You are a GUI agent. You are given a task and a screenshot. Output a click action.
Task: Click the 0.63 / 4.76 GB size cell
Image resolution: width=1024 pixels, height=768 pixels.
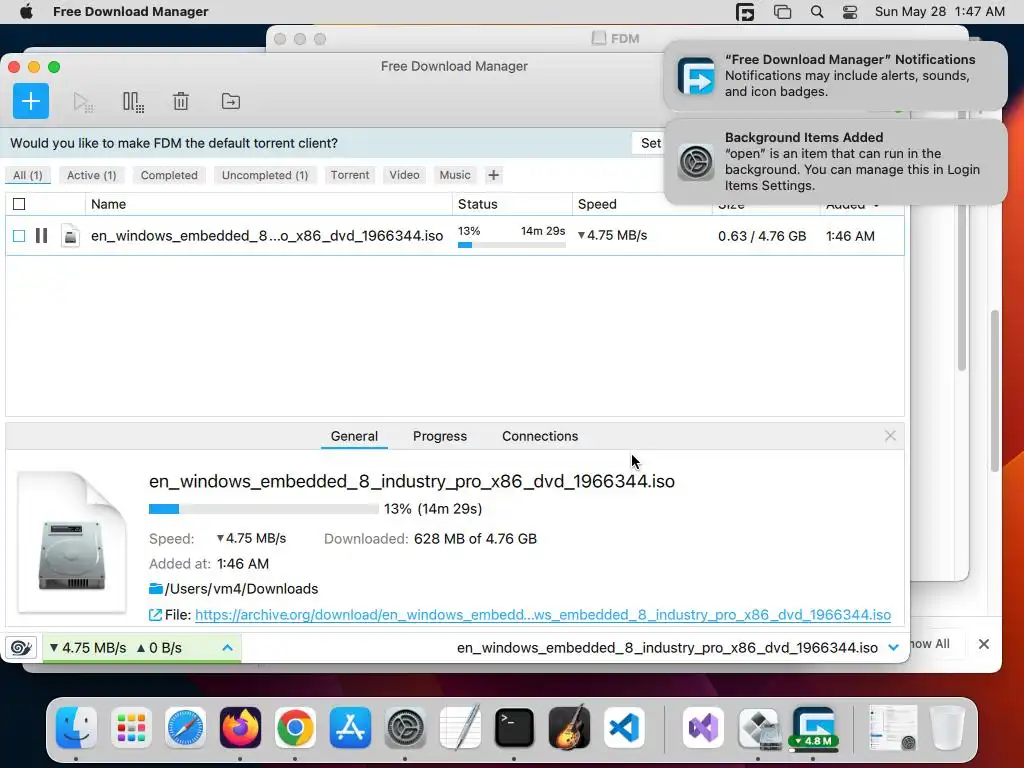[762, 236]
